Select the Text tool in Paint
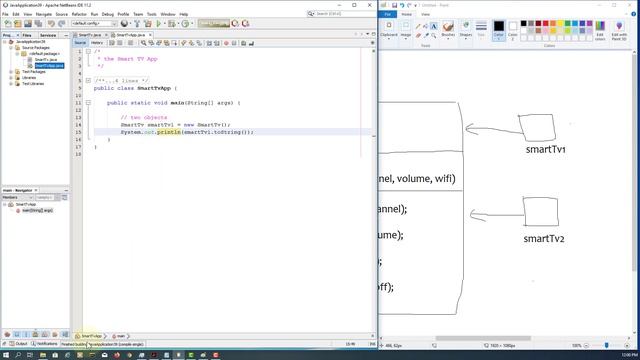 tap(433, 27)
